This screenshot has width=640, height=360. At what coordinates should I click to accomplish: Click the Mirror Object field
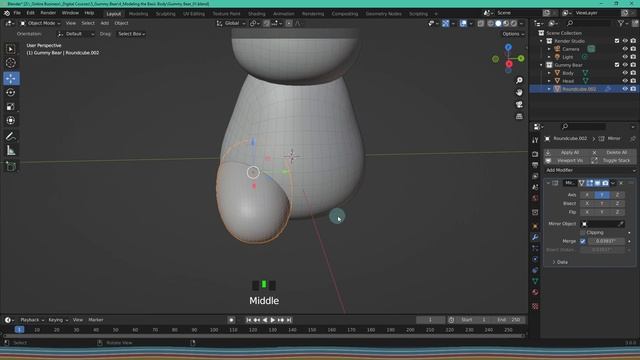point(602,224)
